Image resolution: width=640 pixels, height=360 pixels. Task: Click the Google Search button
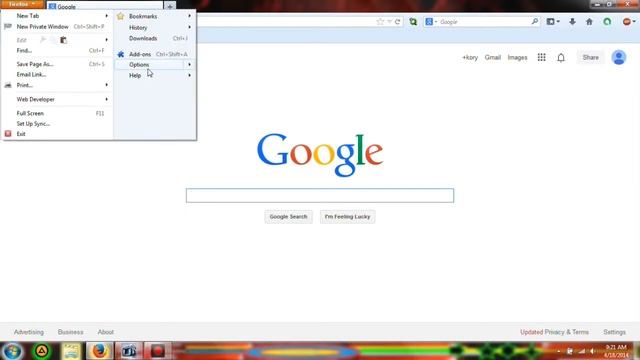pyautogui.click(x=288, y=217)
